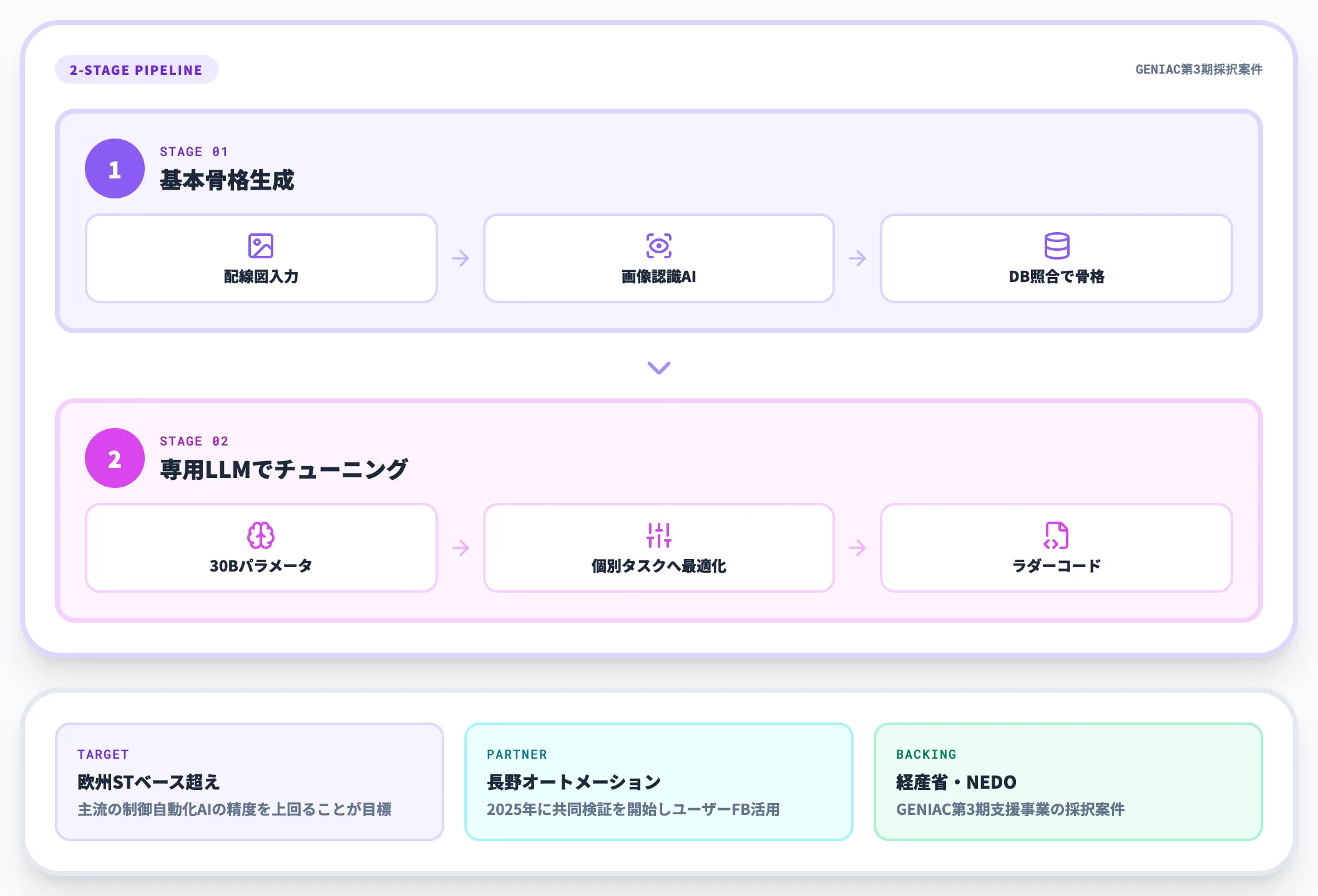Click the eye-scan icon above 画像認識AI
The image size is (1318, 896).
(x=659, y=246)
